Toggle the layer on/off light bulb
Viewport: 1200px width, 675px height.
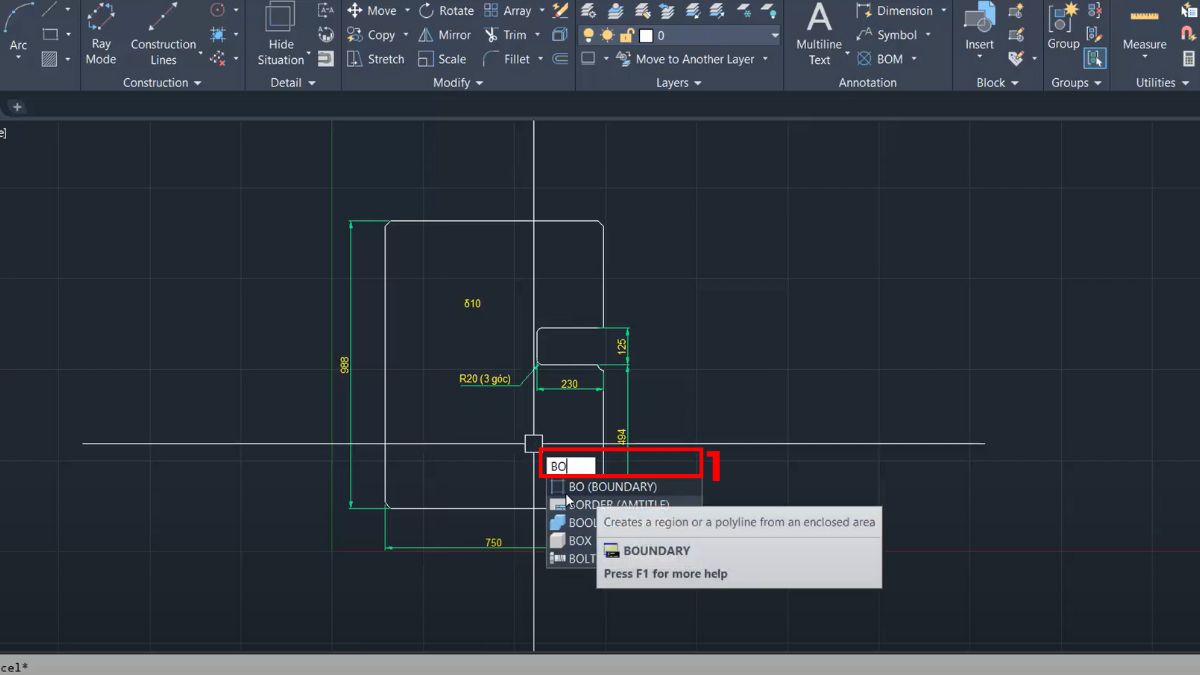coord(588,35)
